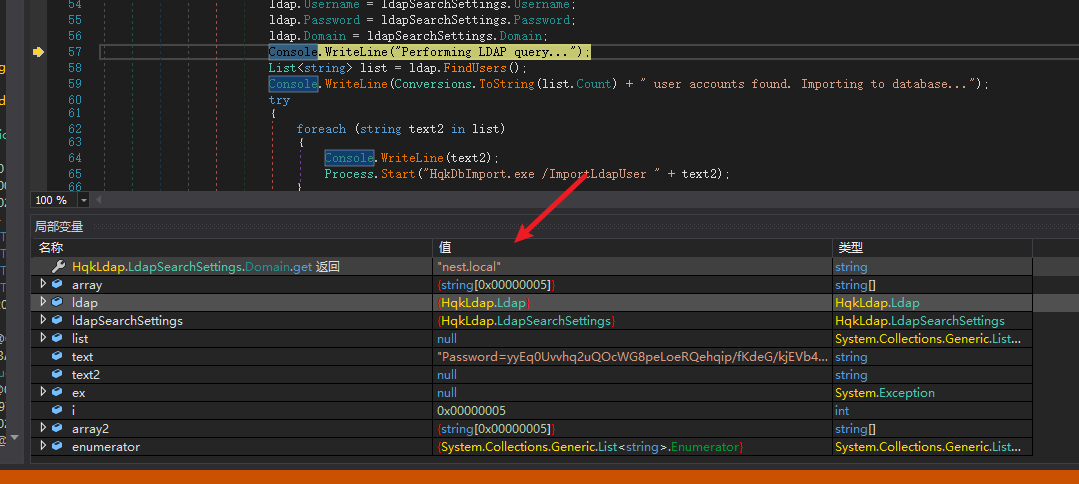Click FindUsers in line 58 code

[475, 67]
